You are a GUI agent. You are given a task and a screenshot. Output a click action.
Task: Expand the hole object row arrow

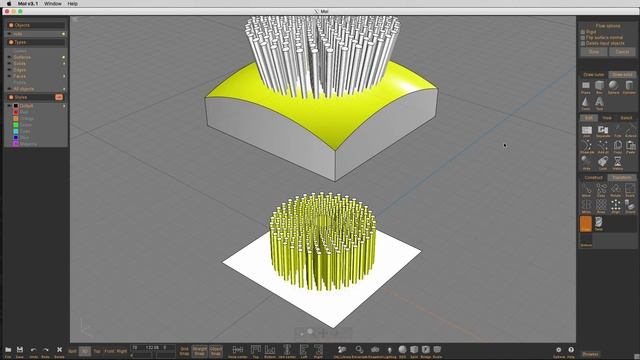[9, 34]
